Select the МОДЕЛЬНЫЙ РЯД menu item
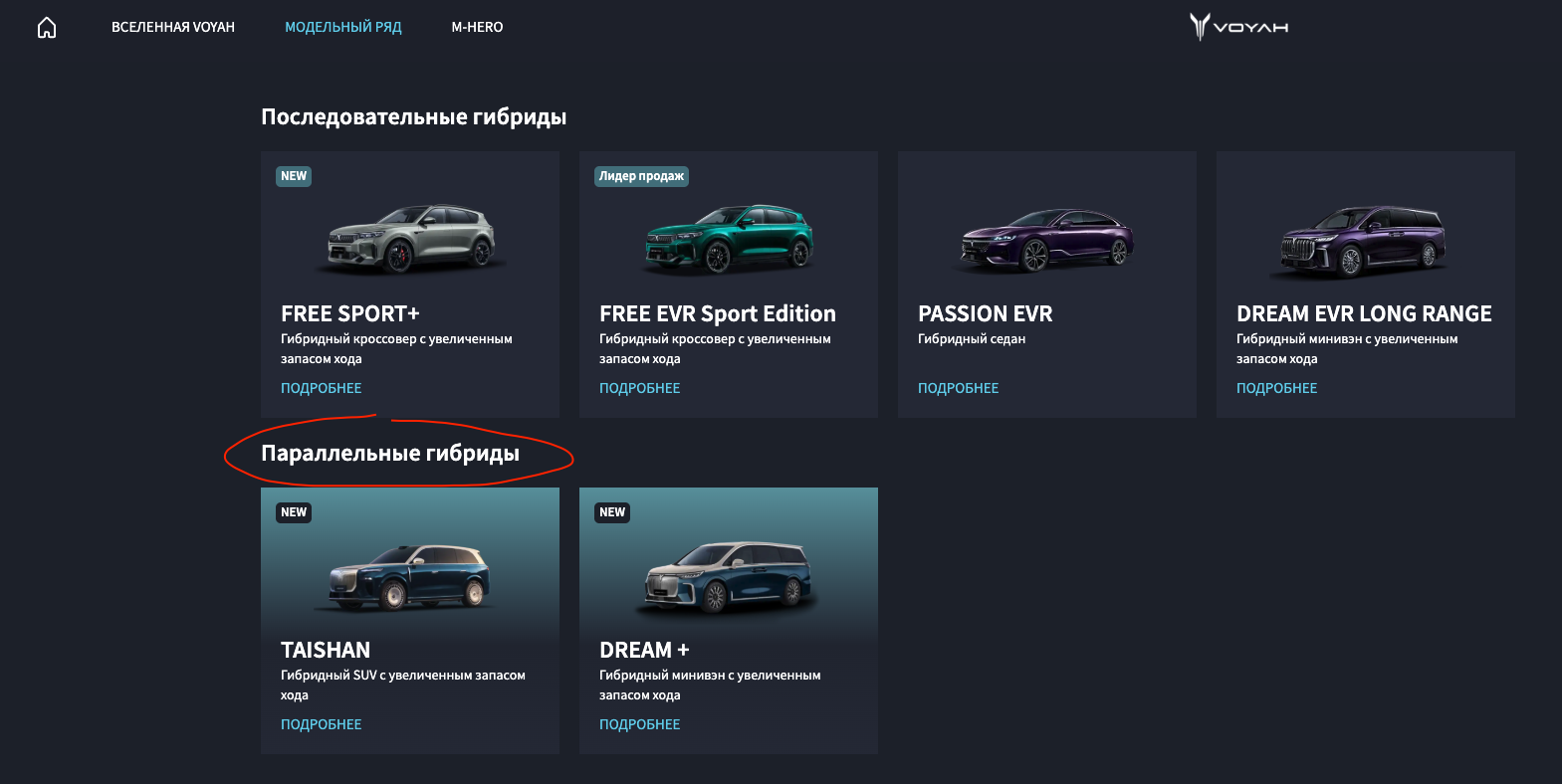Viewport: 1562px width, 784px height. point(343,27)
